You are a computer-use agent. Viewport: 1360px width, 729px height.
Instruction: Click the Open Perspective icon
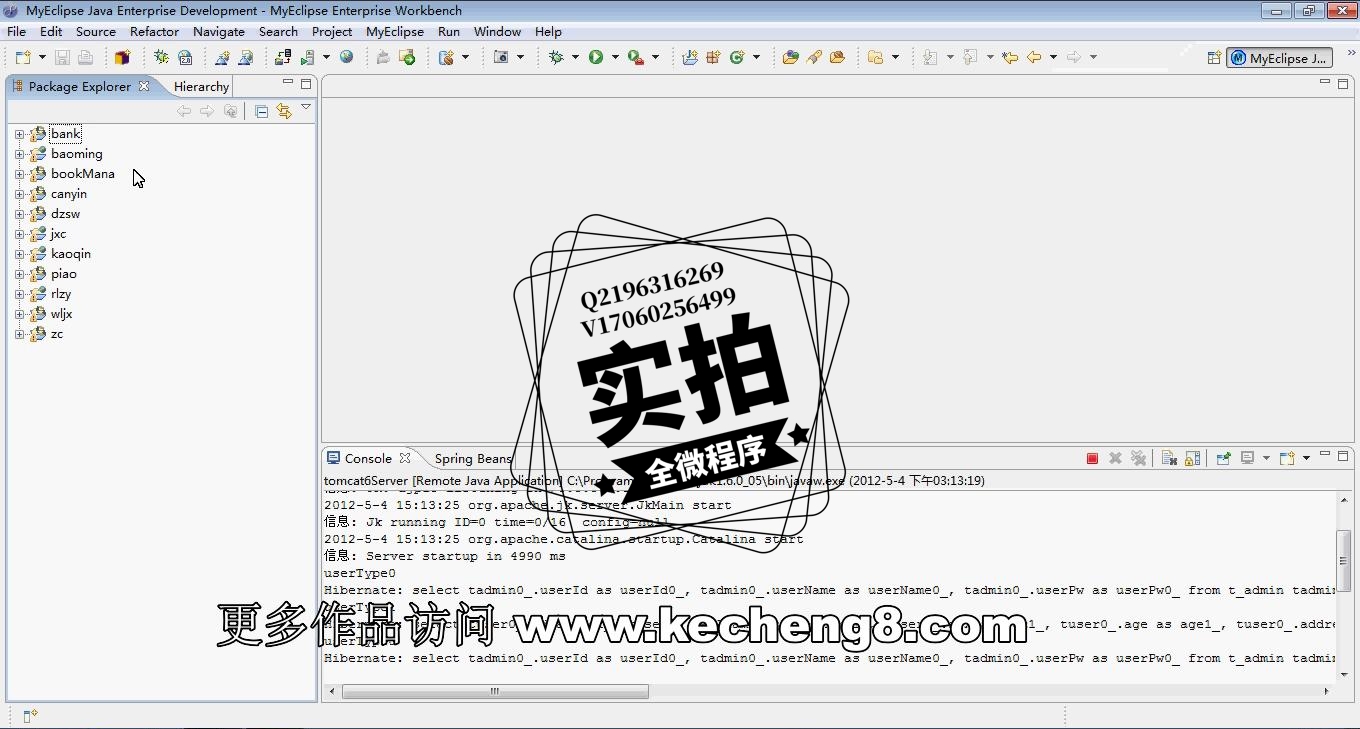(x=1214, y=58)
